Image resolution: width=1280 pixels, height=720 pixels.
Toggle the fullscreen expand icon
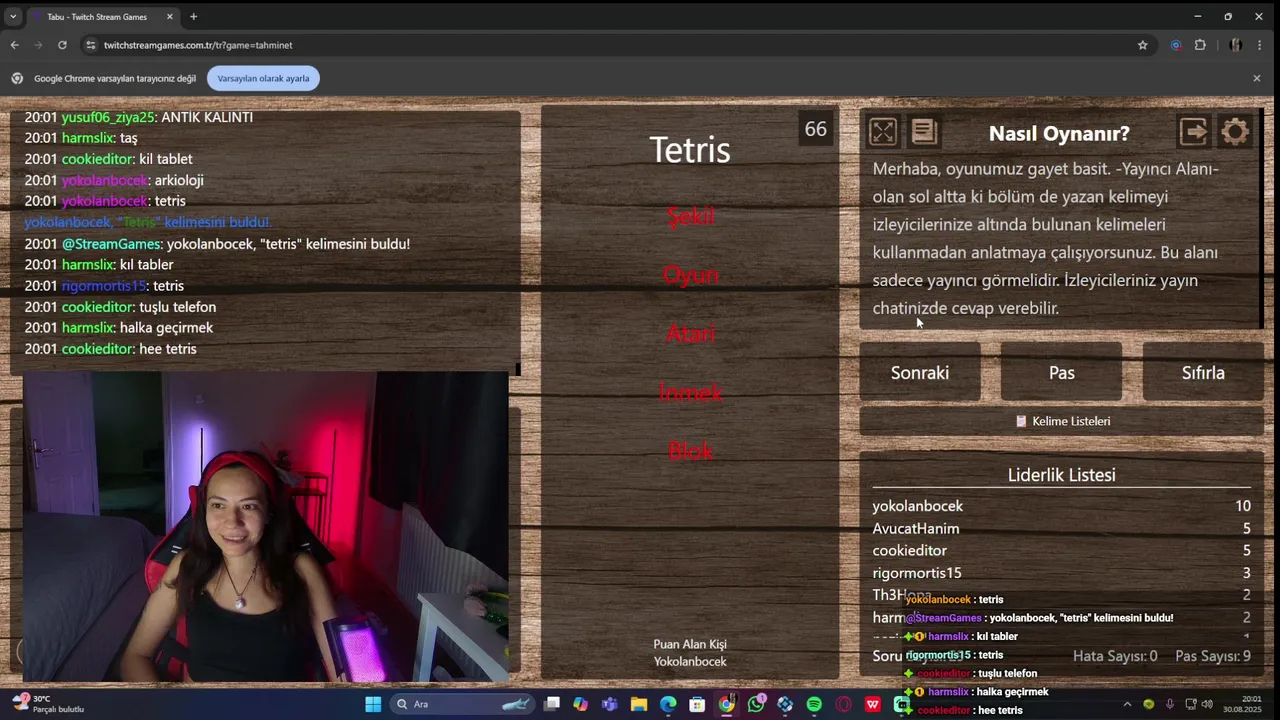(x=883, y=132)
